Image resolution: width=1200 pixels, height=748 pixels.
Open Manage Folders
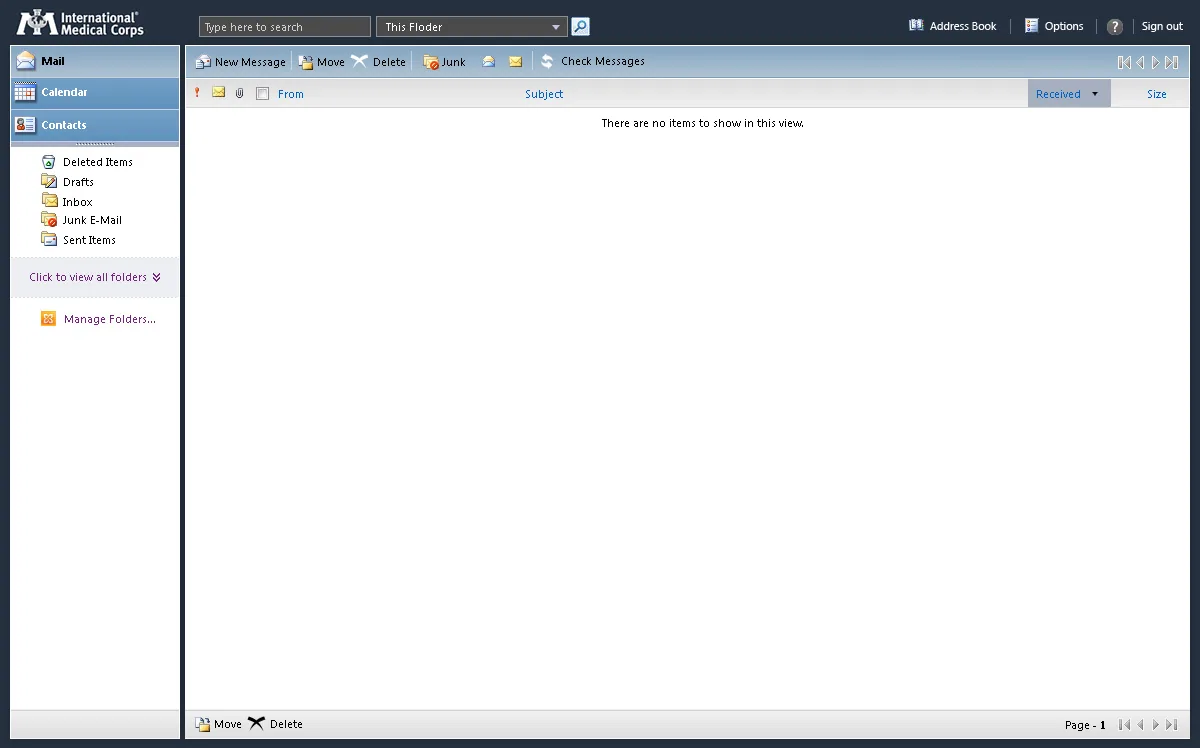(x=99, y=319)
